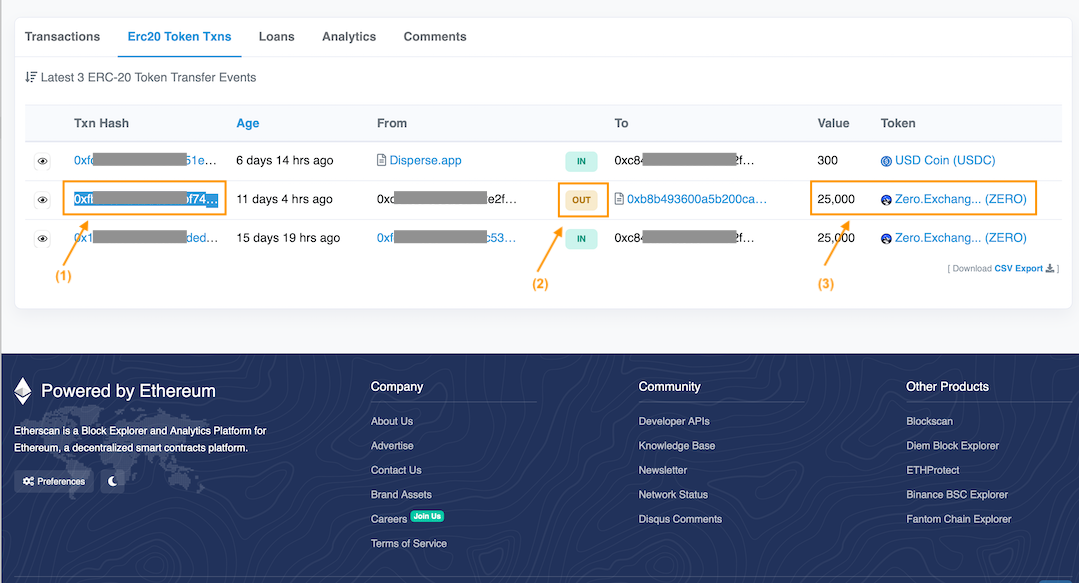The width and height of the screenshot is (1079, 583).
Task: Click the 25,000 value in the 15 days row
Action: pyautogui.click(x=836, y=237)
